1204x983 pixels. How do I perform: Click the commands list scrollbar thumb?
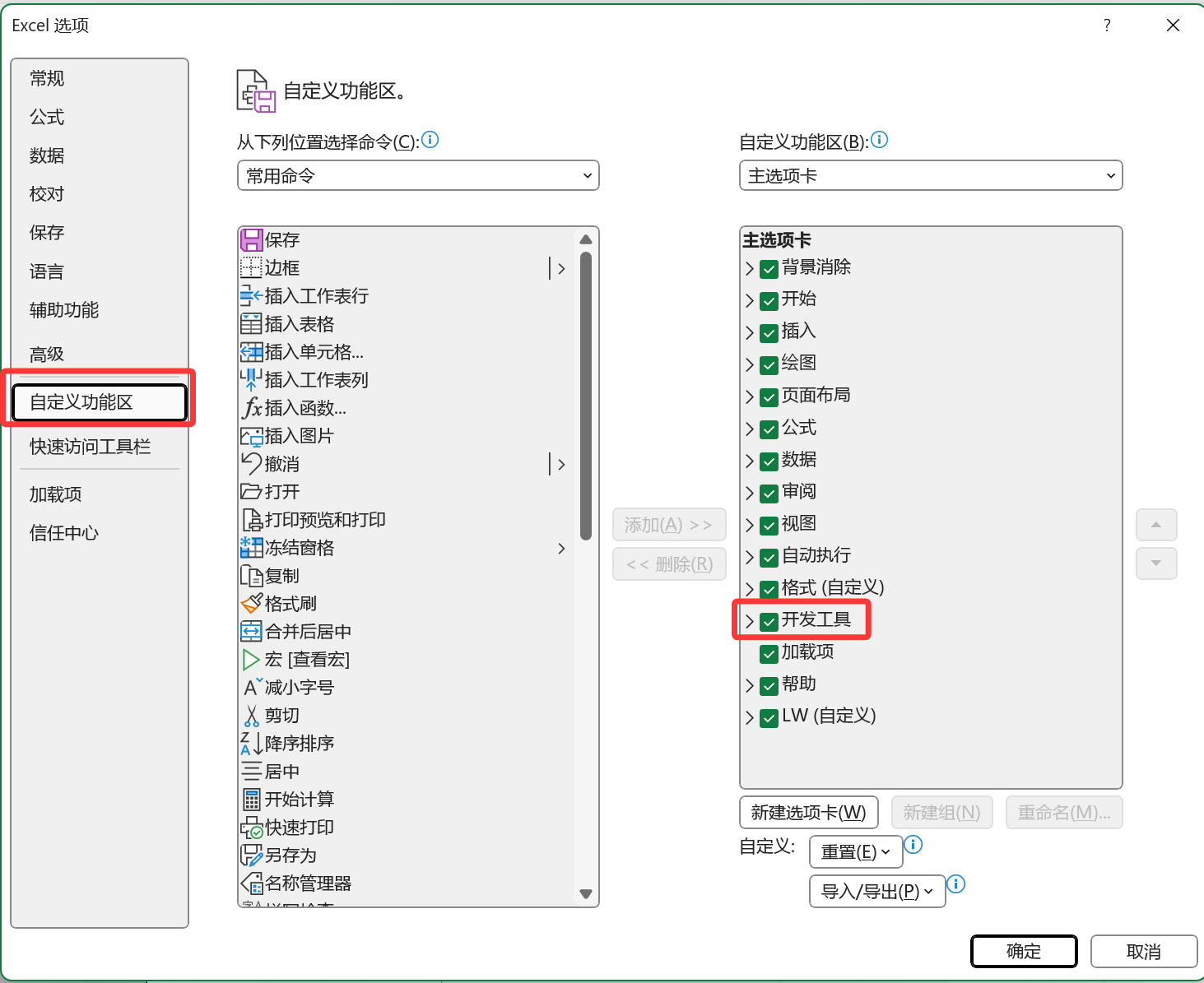(x=586, y=396)
